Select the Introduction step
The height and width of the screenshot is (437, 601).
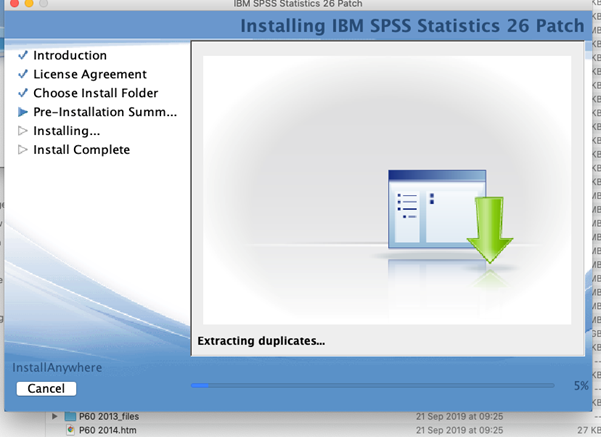click(x=70, y=55)
